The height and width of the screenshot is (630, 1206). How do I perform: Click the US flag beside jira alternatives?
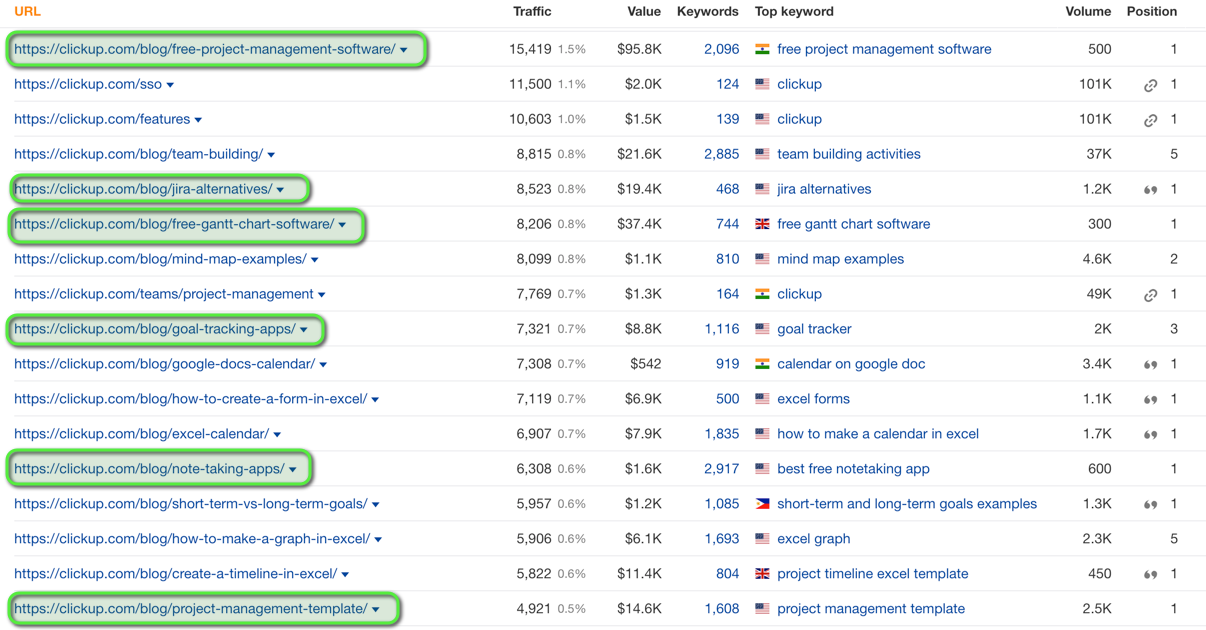(x=762, y=189)
